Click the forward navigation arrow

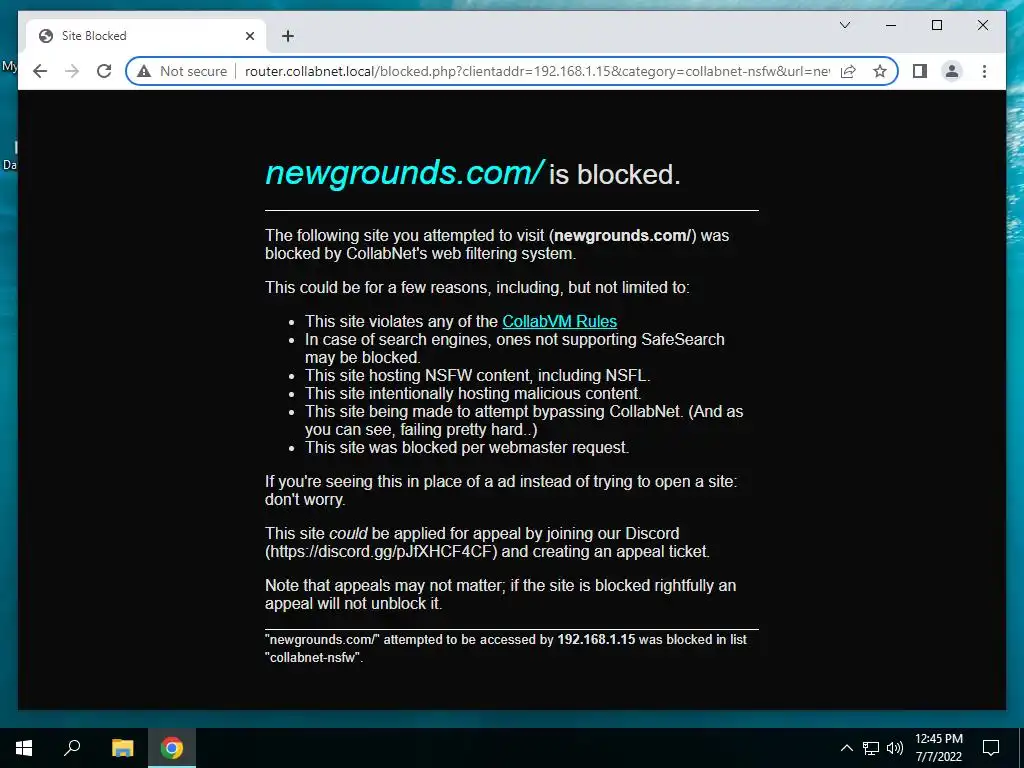tap(72, 71)
